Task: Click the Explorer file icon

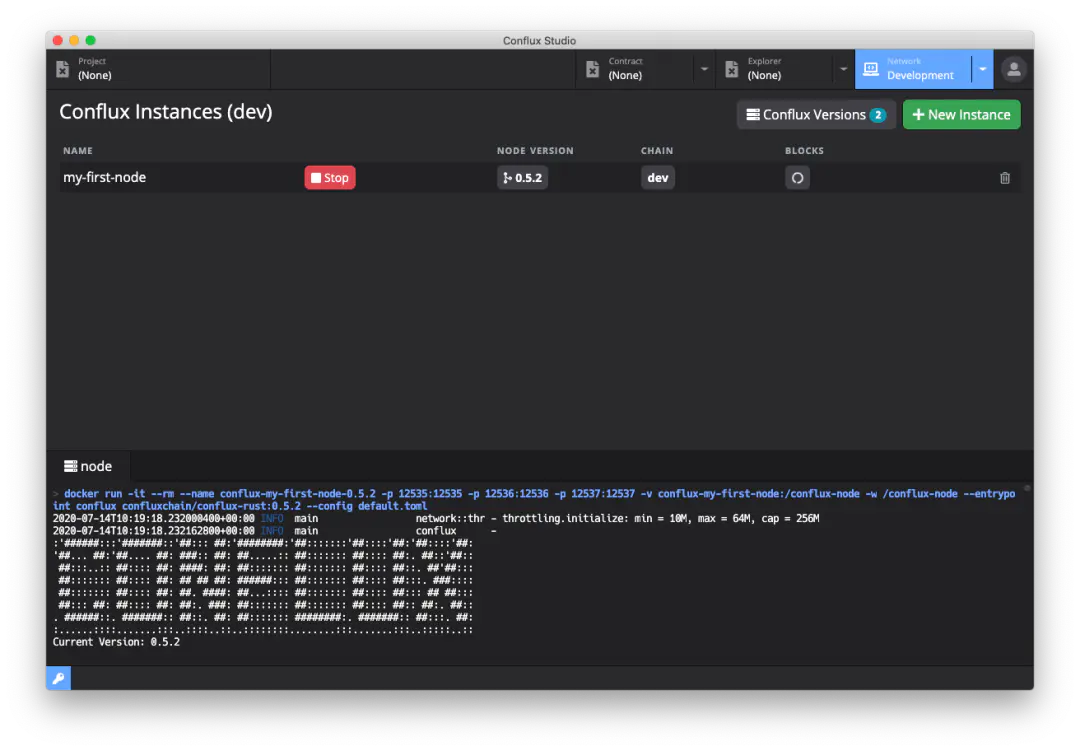Action: pyautogui.click(x=731, y=69)
